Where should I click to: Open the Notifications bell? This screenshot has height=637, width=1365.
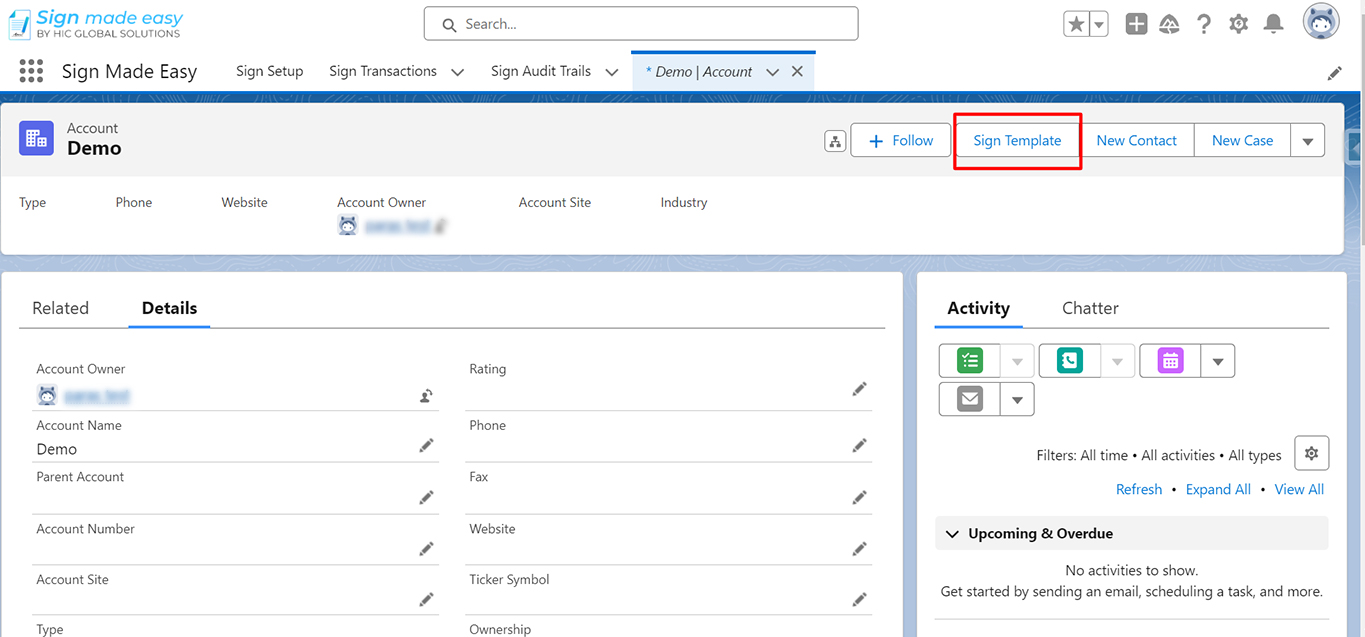pyautogui.click(x=1273, y=25)
